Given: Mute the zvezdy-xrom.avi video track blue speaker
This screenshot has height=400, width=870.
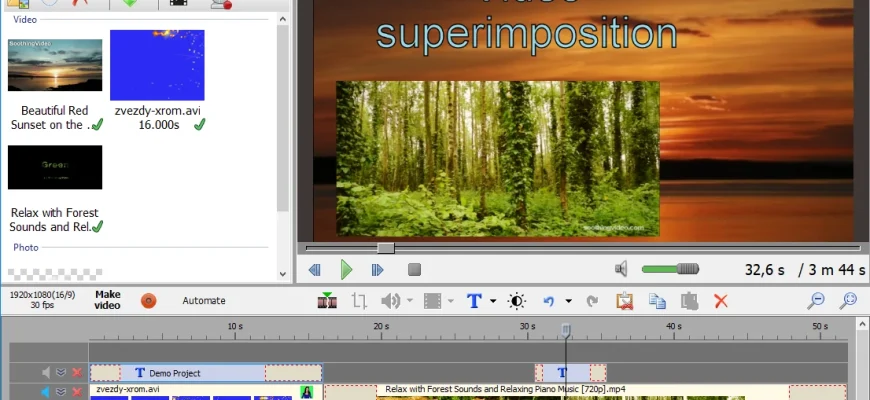Looking at the screenshot, I should pos(46,392).
